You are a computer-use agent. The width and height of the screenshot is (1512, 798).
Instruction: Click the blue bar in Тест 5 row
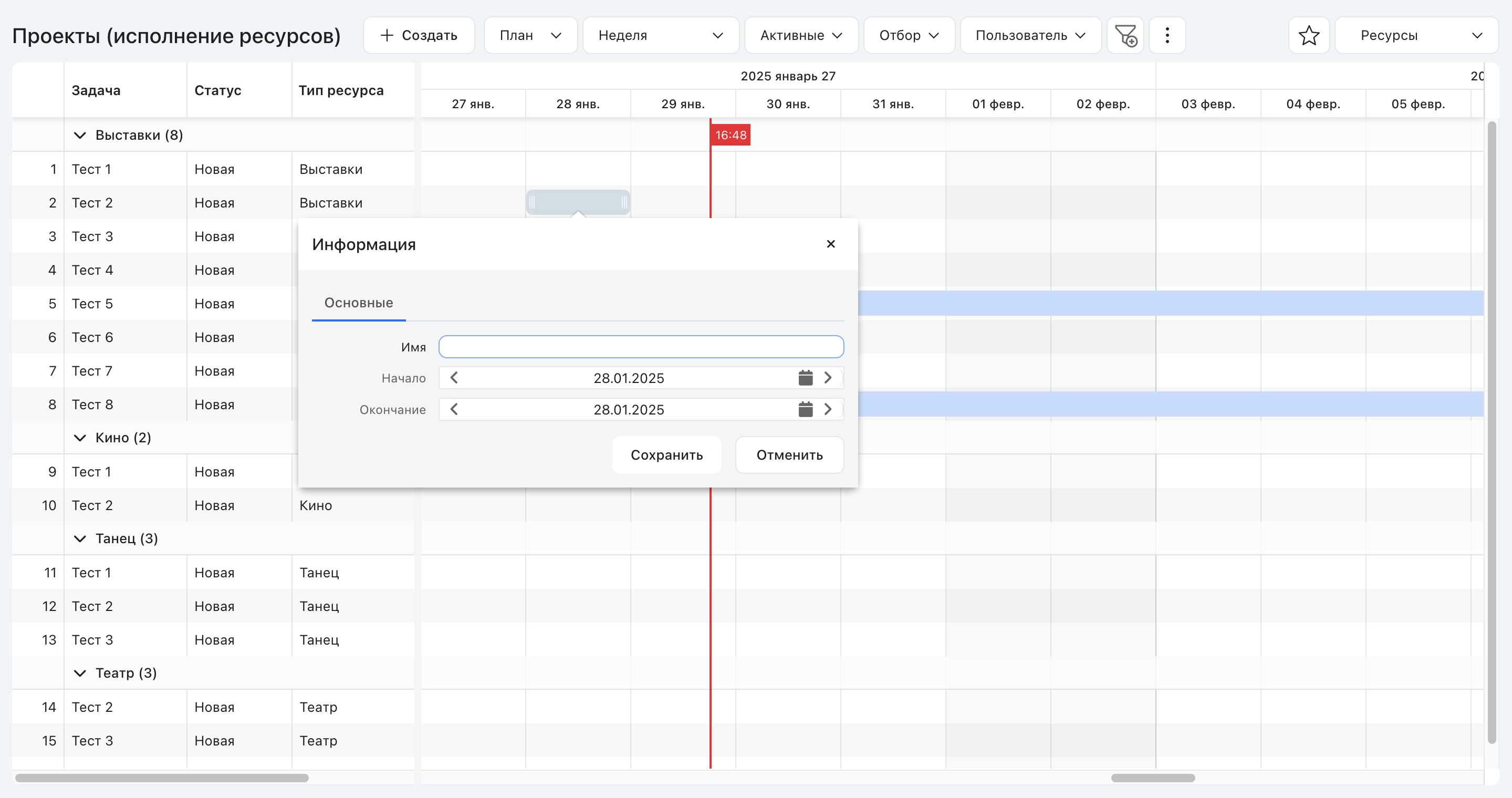[1171, 304]
